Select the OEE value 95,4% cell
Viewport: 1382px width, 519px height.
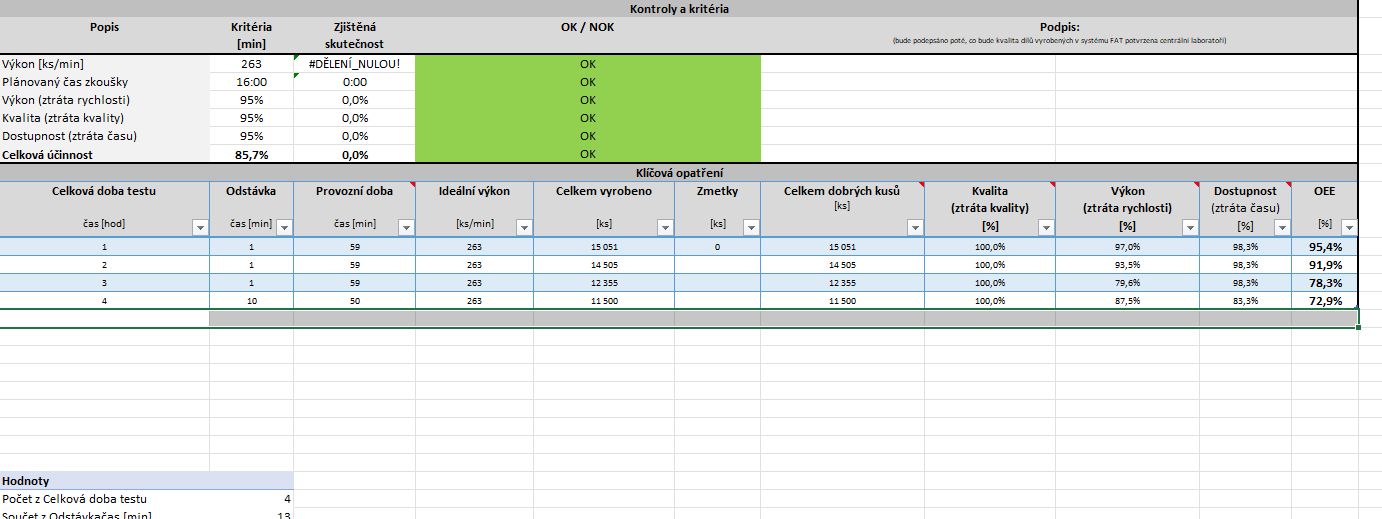1325,246
